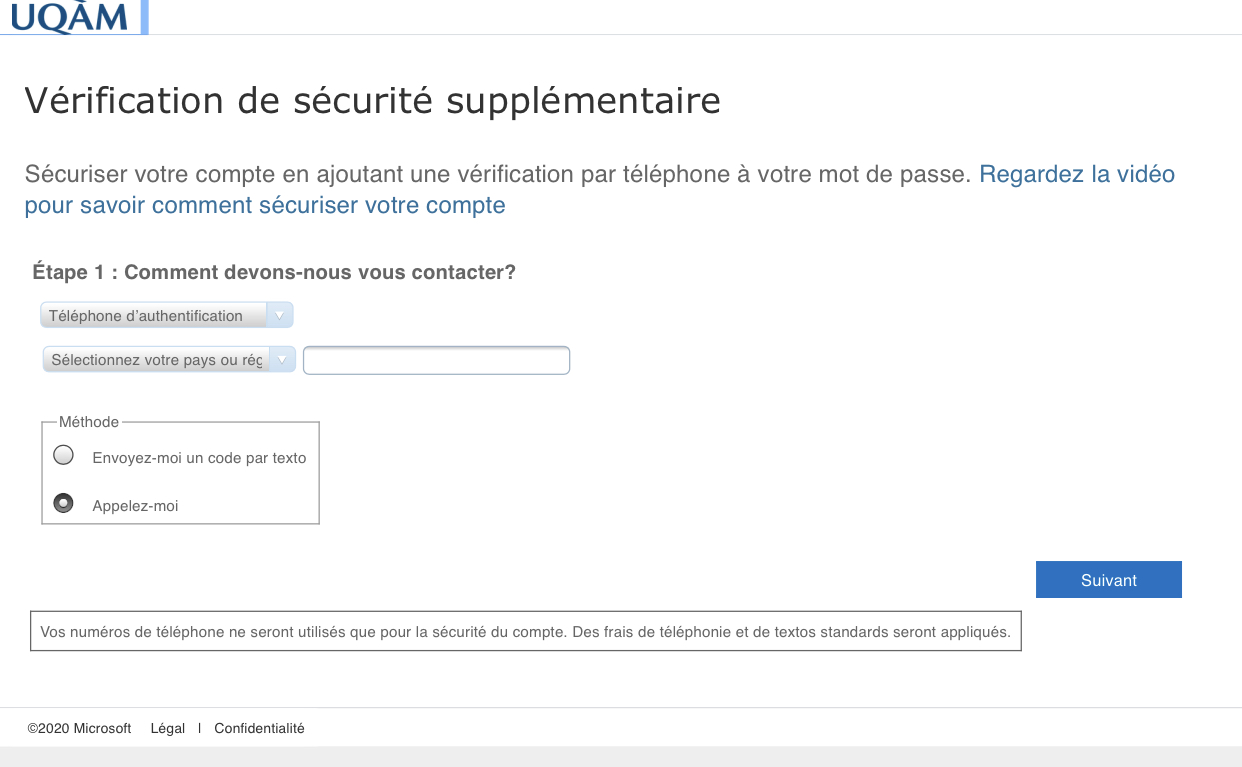This screenshot has width=1242, height=767.
Task: Click 'pour savoir comment sécuriser votre compte' link text
Action: tap(265, 206)
